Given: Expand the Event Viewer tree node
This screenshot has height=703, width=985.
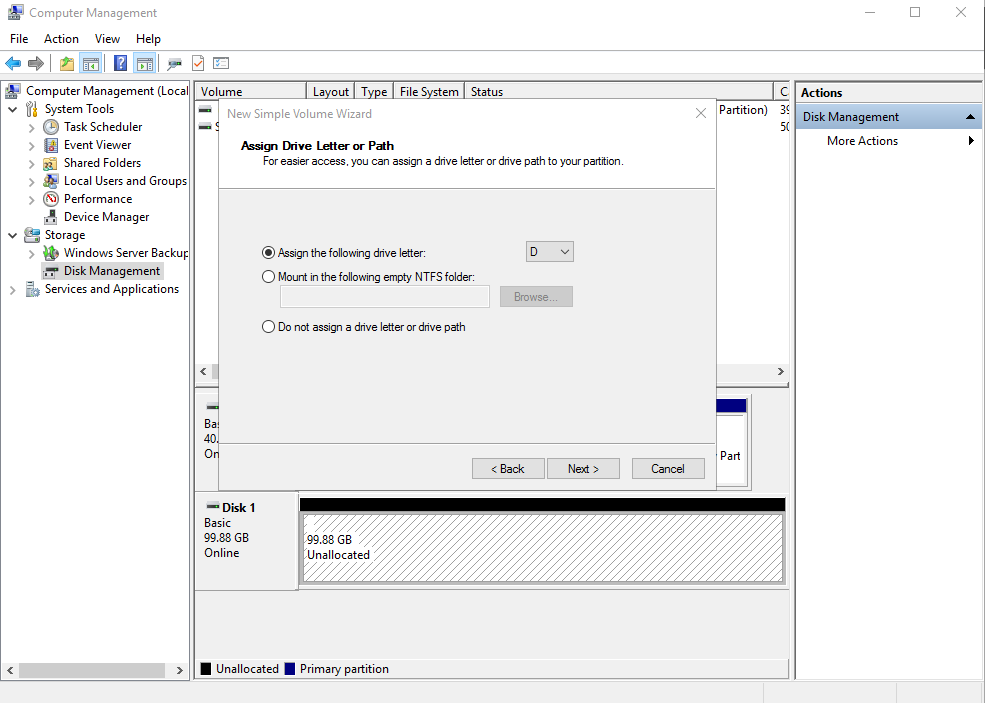Looking at the screenshot, I should [32, 145].
